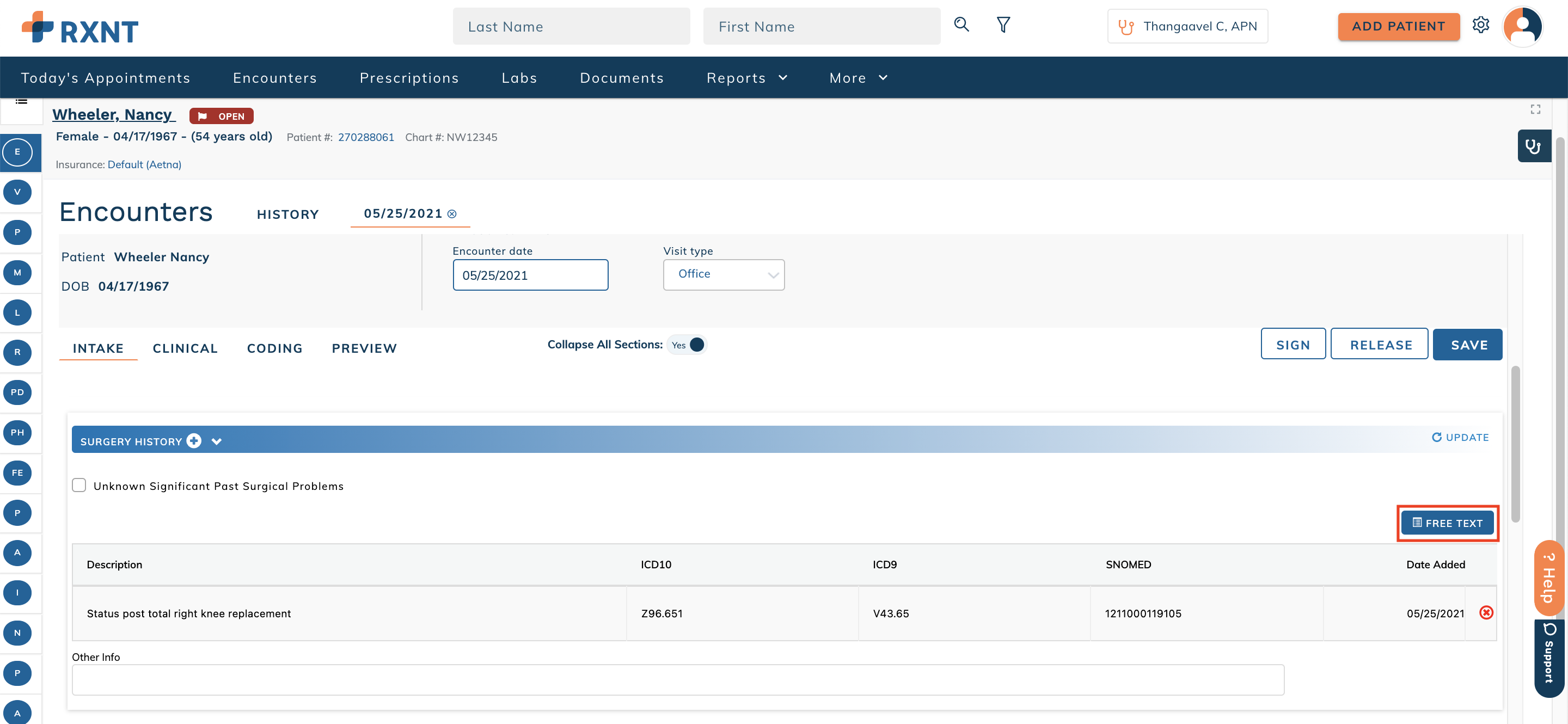Switch to the CODING tab

click(274, 348)
